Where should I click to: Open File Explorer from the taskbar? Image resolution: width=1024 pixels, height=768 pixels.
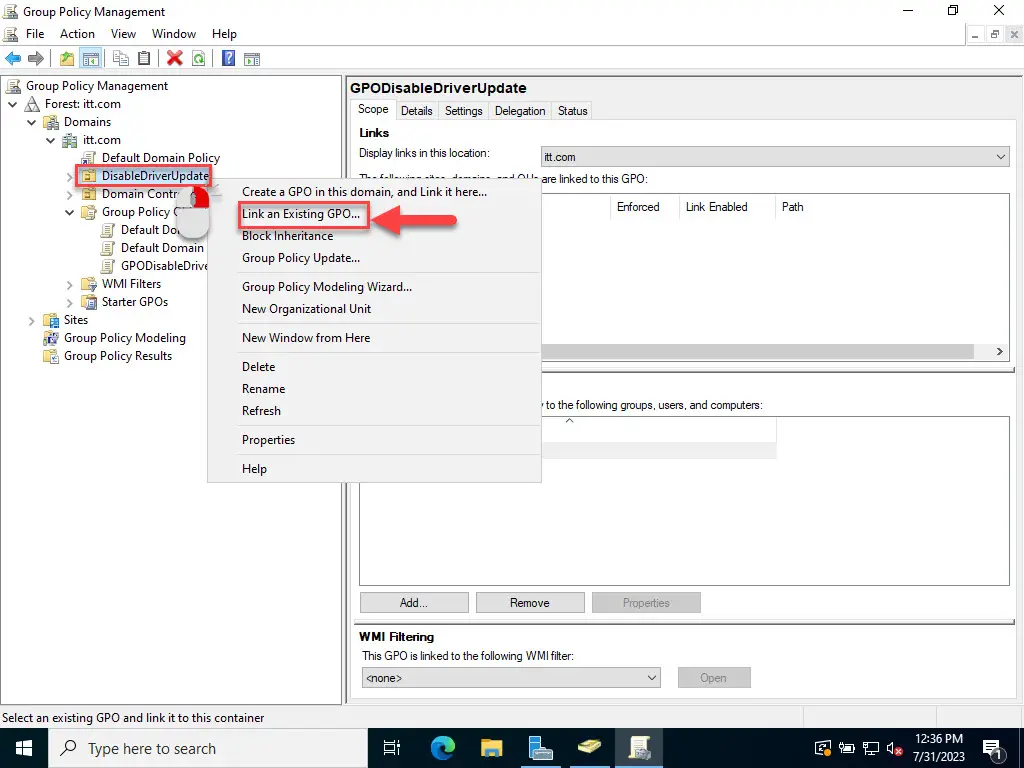click(x=492, y=748)
